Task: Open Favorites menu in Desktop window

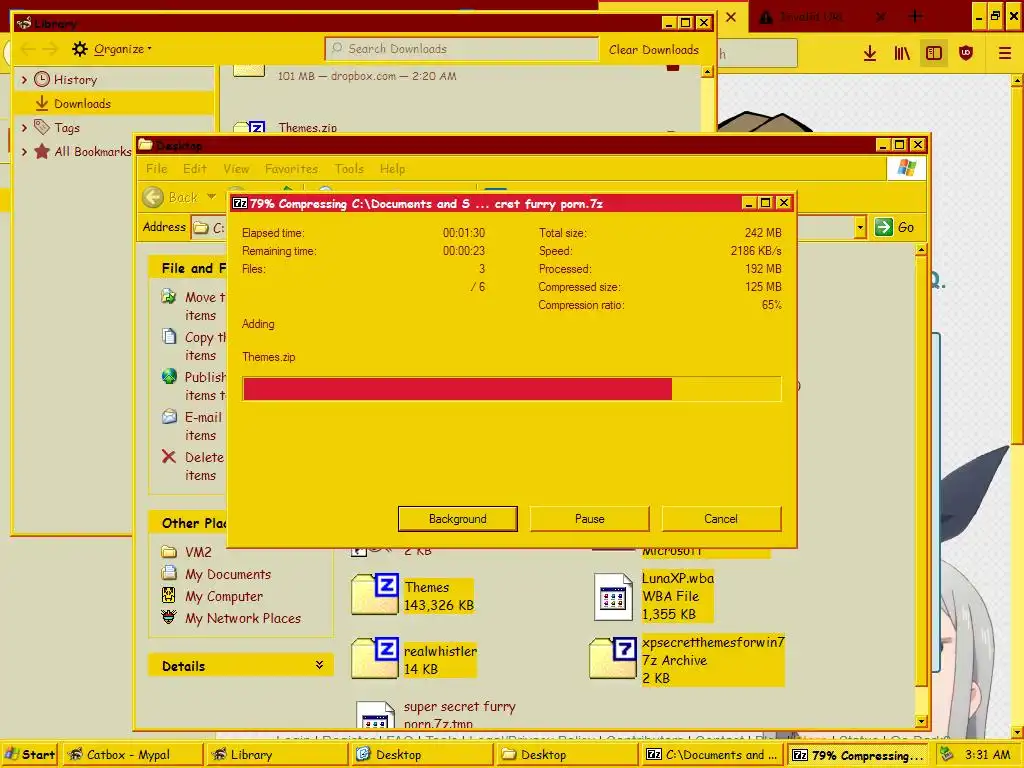Action: (x=291, y=168)
